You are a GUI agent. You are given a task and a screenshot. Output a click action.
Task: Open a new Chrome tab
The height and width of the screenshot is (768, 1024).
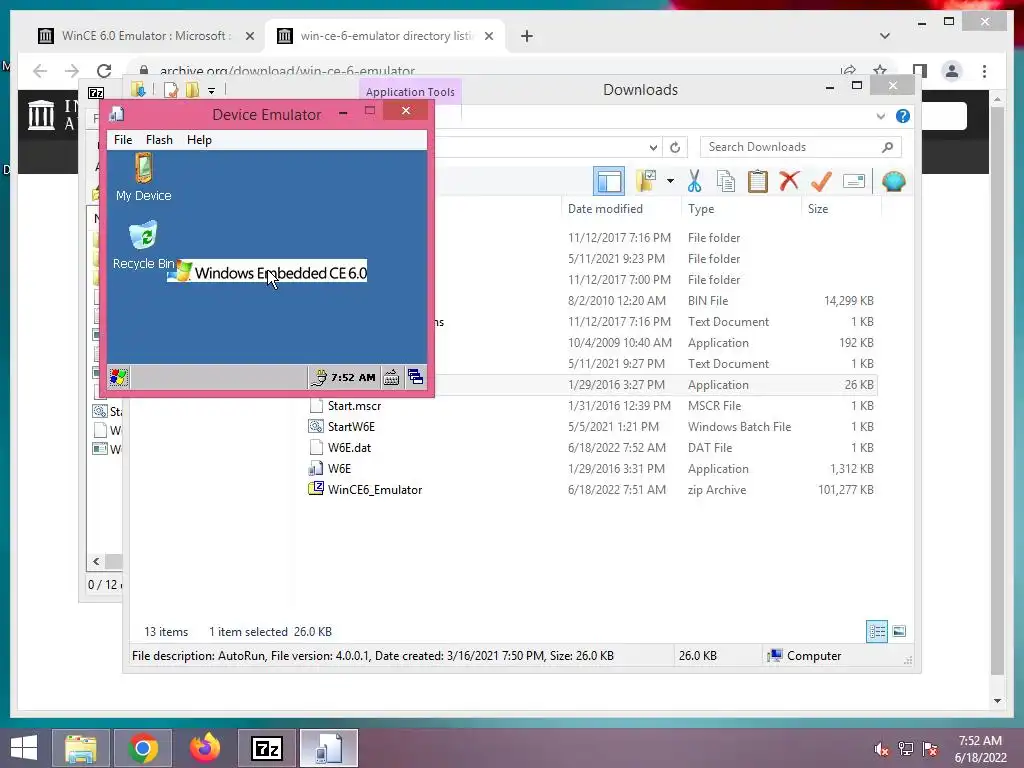coord(526,36)
